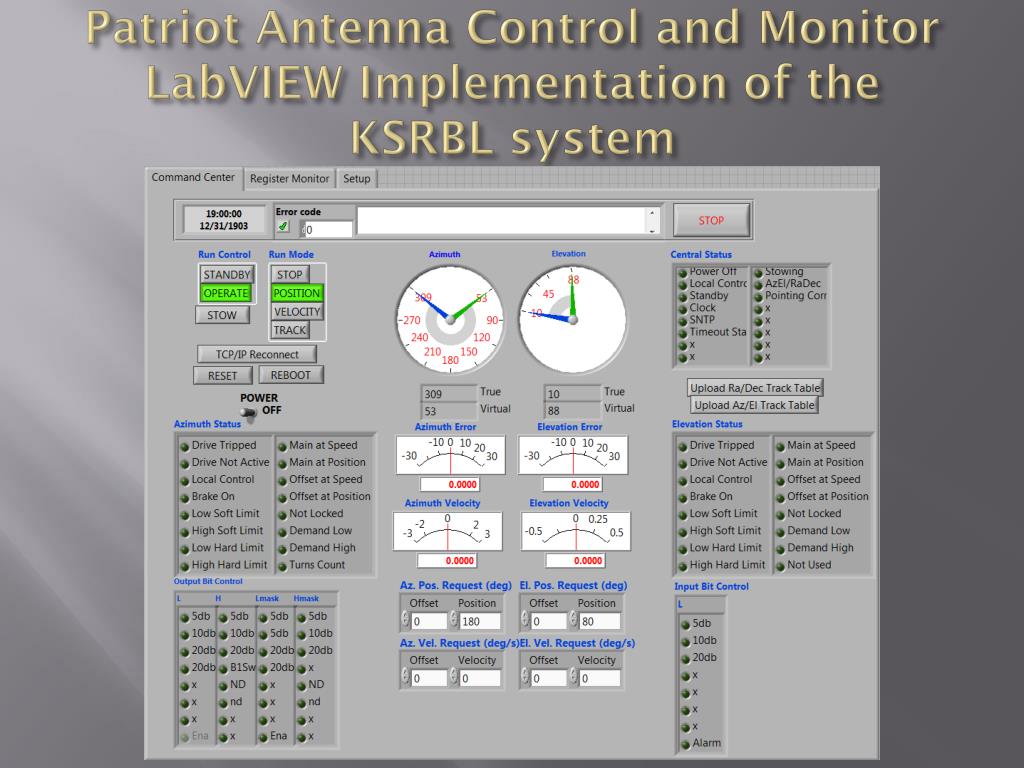Viewport: 1024px width, 768px height.
Task: Toggle the Ena bit in Lmask column
Action: (263, 737)
